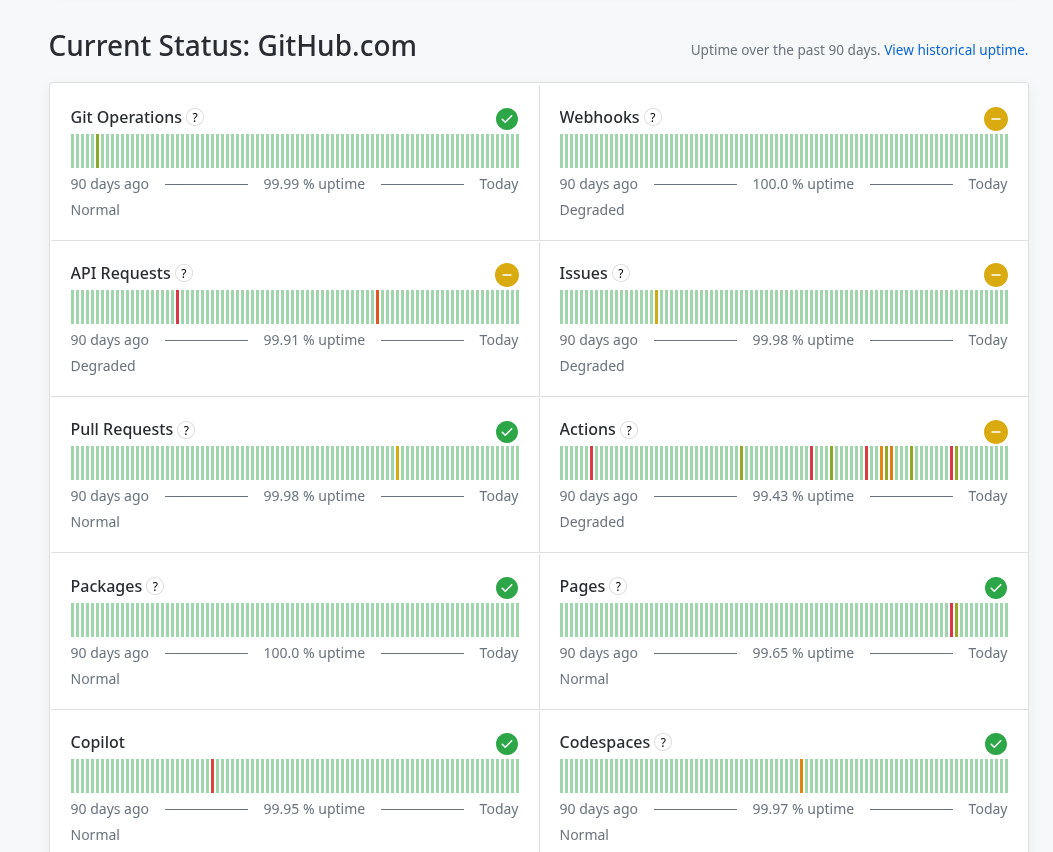The image size is (1053, 852).
Task: Click the API Requests component title
Action: click(120, 273)
